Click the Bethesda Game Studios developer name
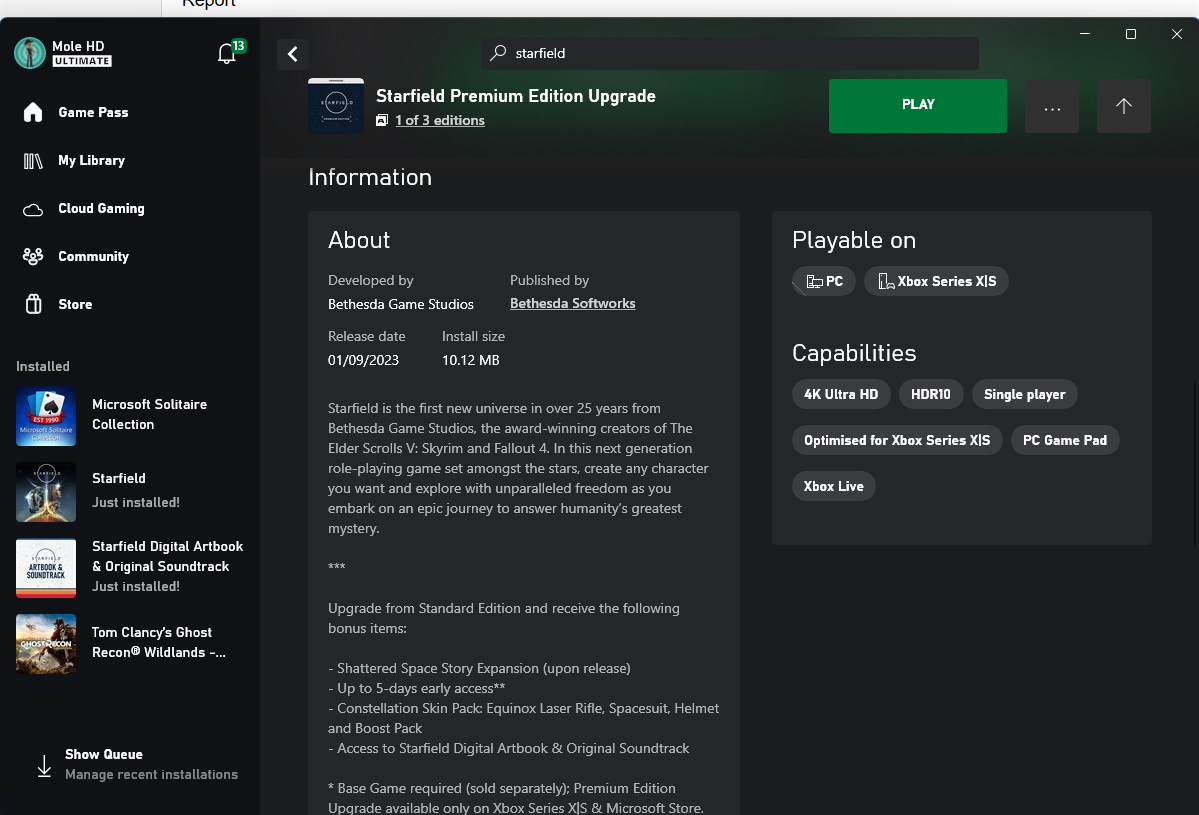Screen dimensions: 1199x815 coord(401,304)
